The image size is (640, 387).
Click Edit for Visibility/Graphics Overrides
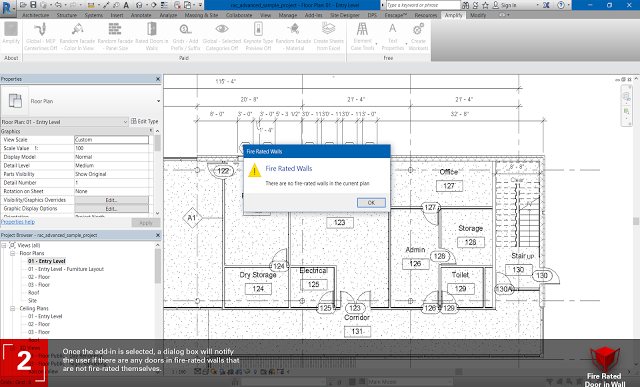click(x=111, y=200)
